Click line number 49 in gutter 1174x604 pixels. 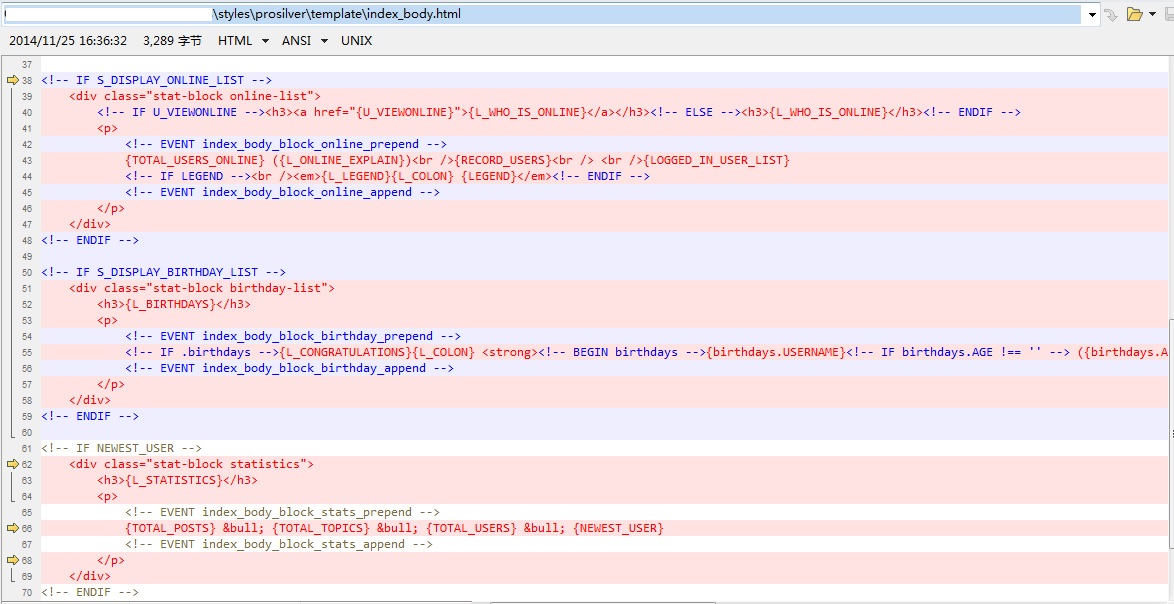tap(28, 256)
